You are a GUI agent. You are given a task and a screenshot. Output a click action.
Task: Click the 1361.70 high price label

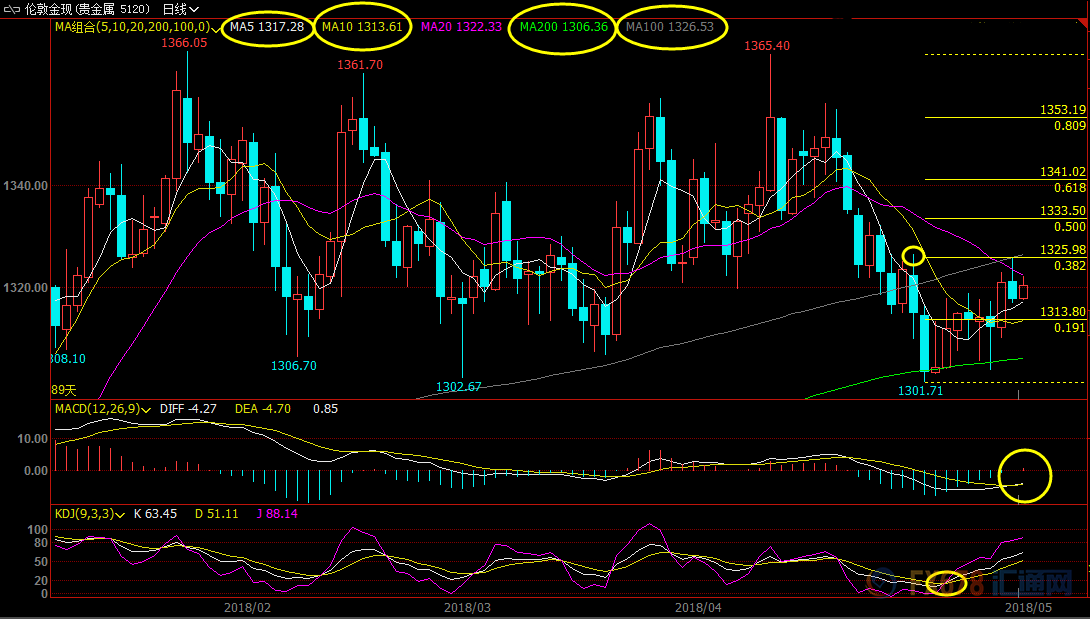pyautogui.click(x=360, y=65)
